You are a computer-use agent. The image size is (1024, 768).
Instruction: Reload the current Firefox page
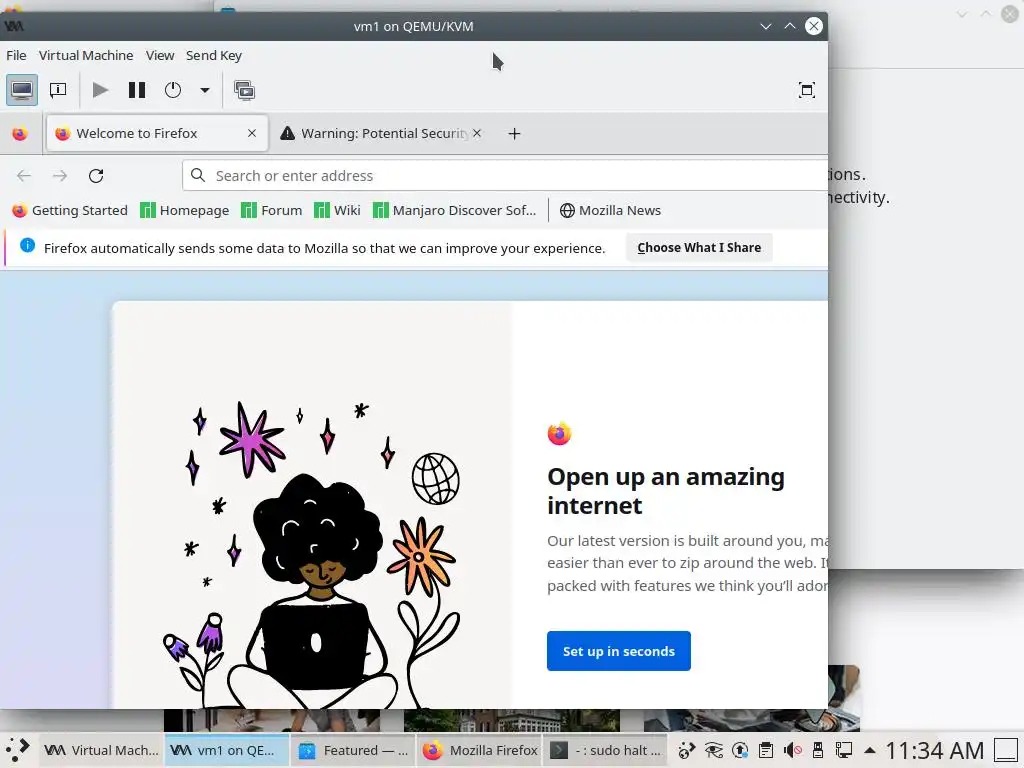(x=96, y=176)
